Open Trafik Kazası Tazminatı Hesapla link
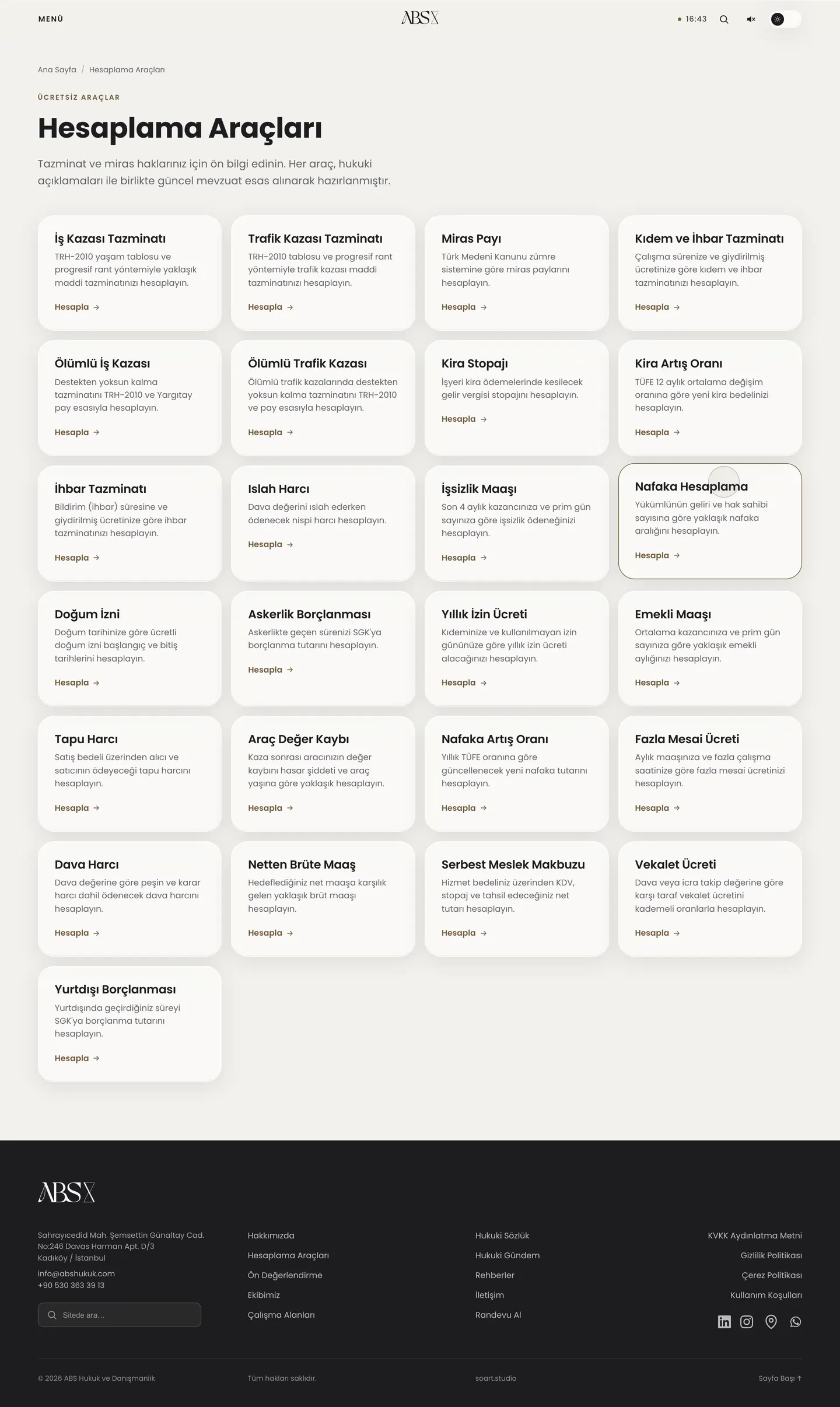This screenshot has height=1407, width=840. (270, 307)
